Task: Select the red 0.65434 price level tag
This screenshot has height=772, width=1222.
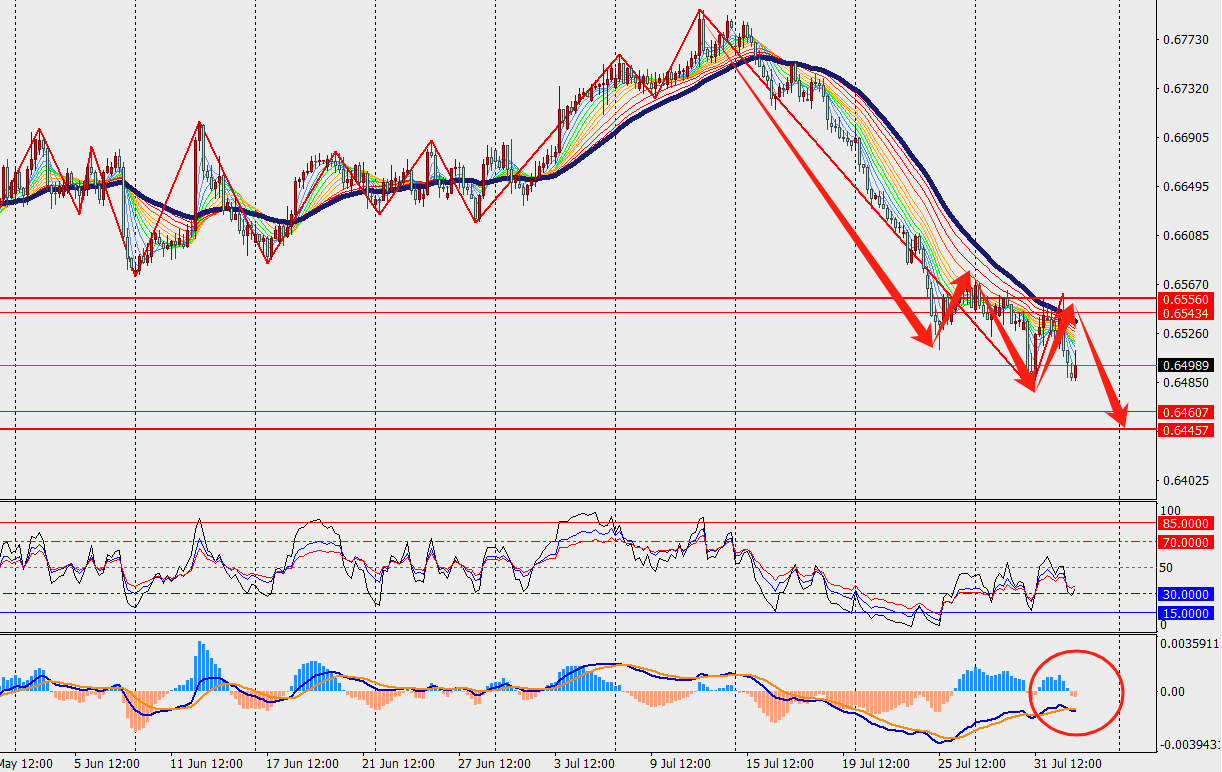Action: [x=1185, y=313]
